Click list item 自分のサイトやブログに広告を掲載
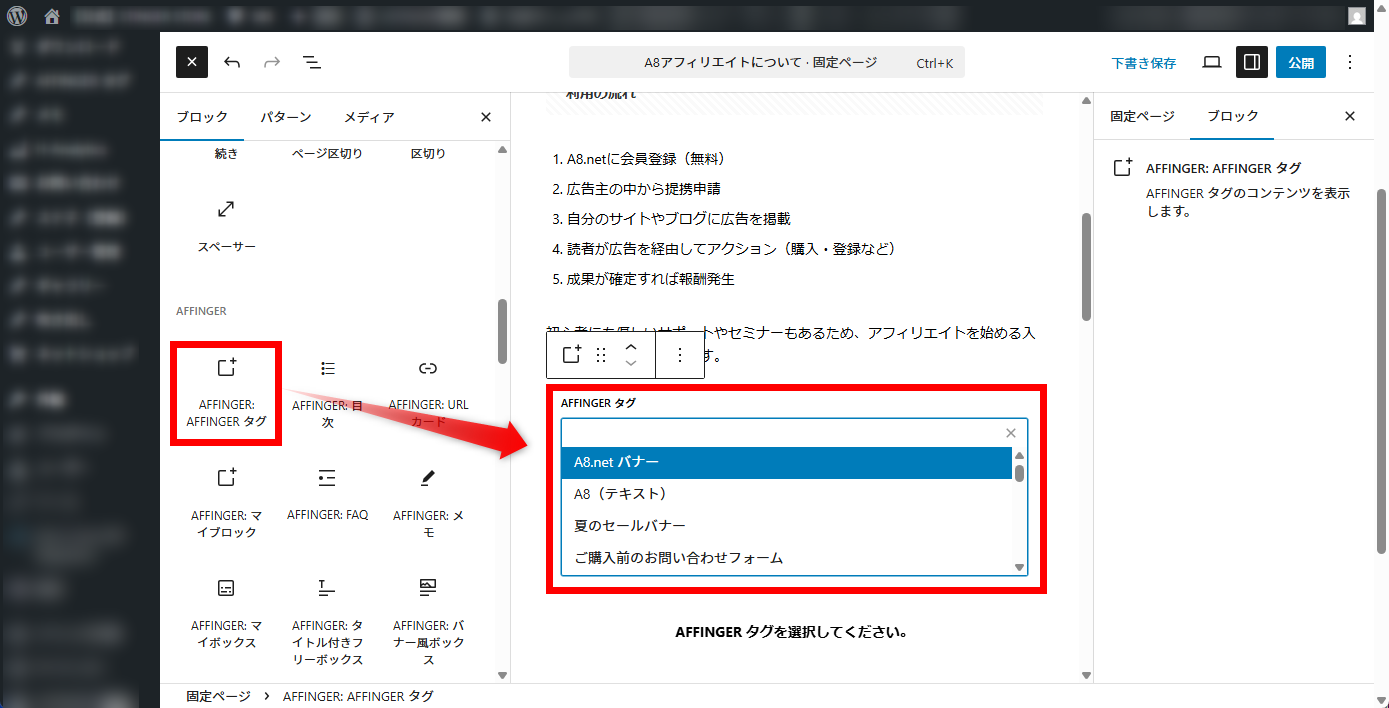 click(679, 219)
